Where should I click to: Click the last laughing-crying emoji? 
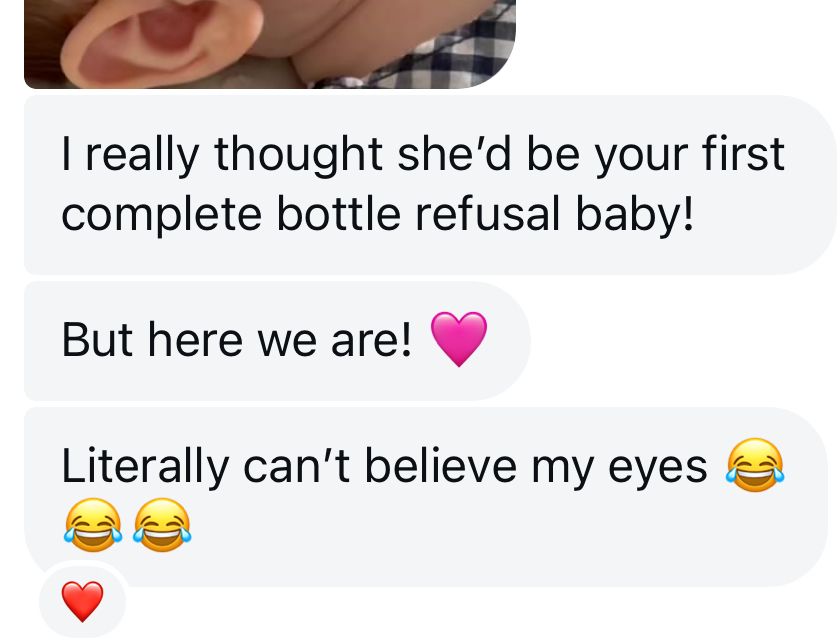coord(162,525)
